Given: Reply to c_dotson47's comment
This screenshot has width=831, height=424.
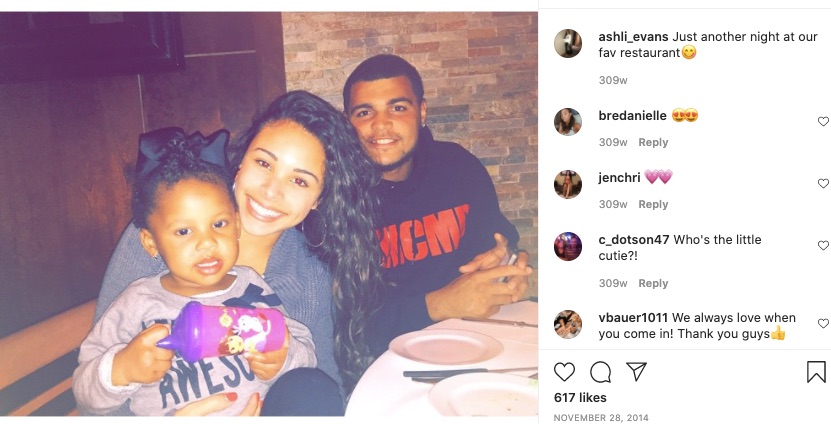Looking at the screenshot, I should pyautogui.click(x=653, y=283).
